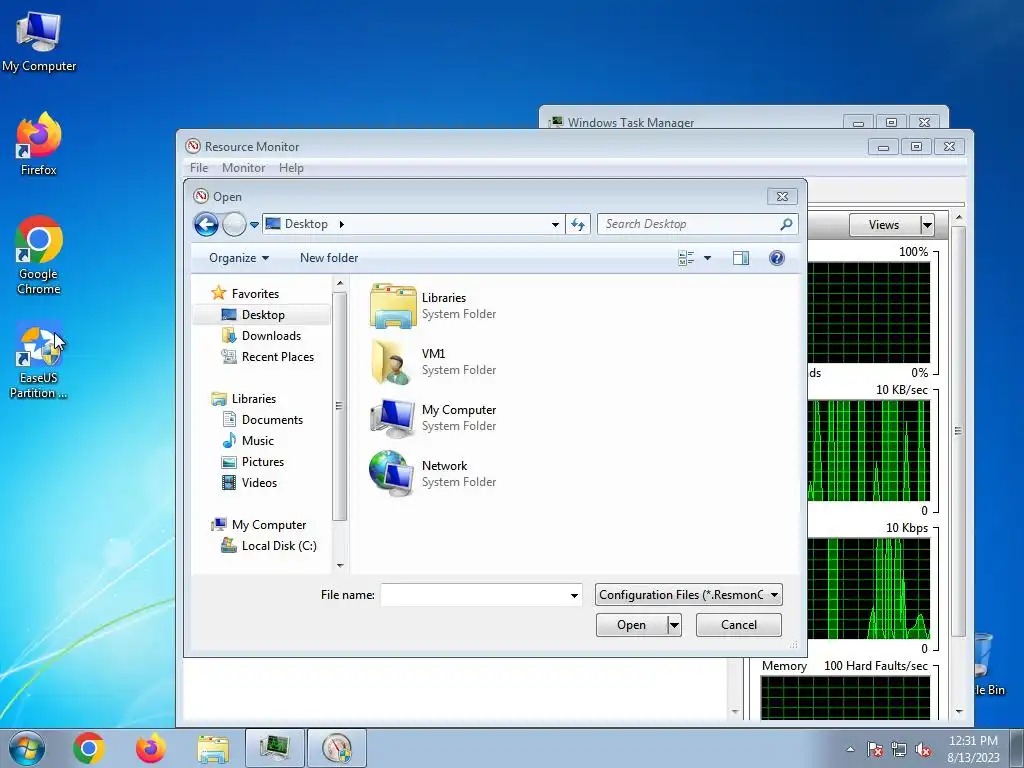
Task: Close the Open dialog
Action: tap(782, 197)
